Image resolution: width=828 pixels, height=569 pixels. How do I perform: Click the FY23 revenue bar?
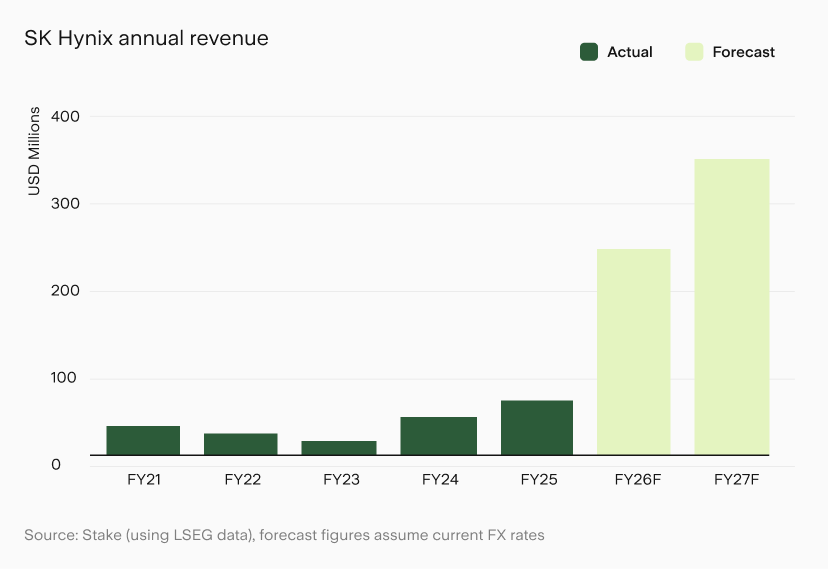point(339,448)
